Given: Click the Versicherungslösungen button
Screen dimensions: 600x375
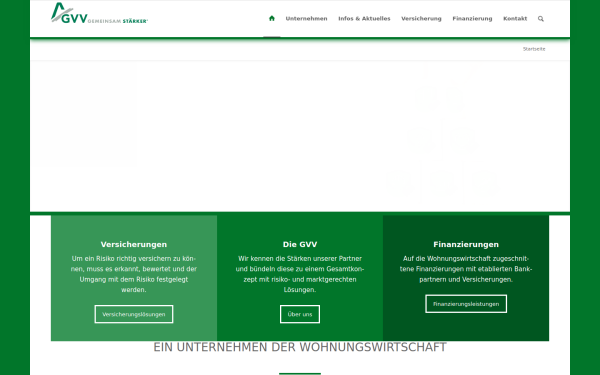Looking at the screenshot, I should coord(134,314).
